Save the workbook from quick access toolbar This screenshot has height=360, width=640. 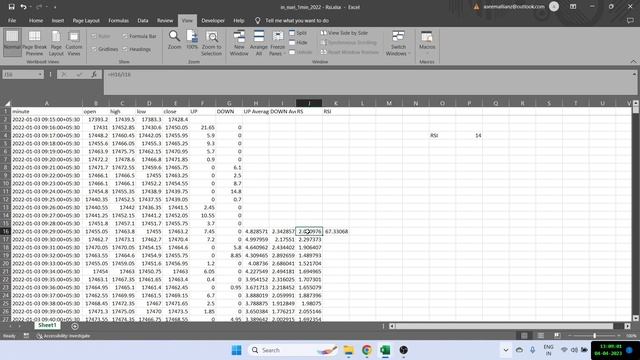pyautogui.click(x=11, y=7)
